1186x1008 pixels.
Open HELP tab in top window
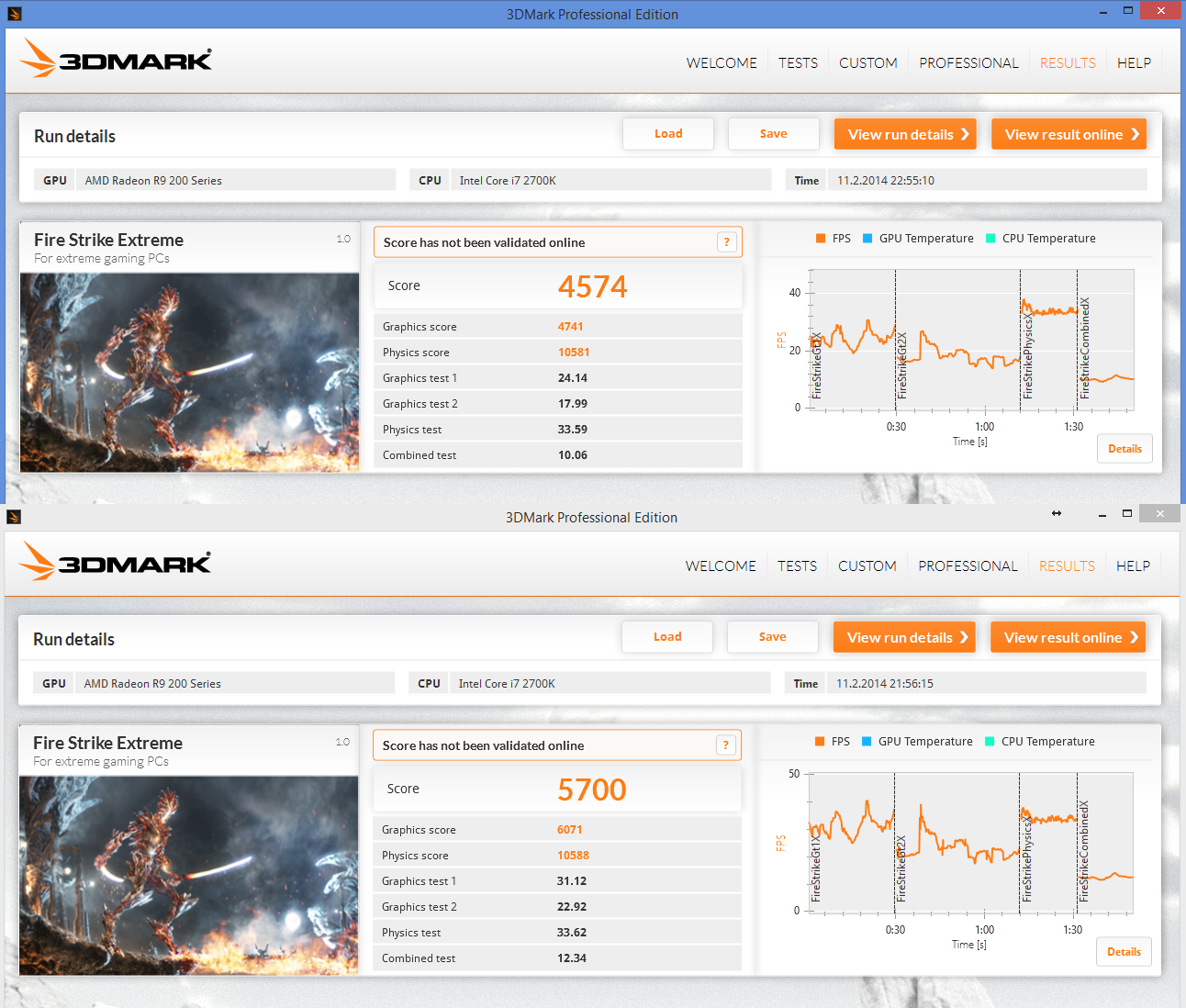click(1134, 62)
